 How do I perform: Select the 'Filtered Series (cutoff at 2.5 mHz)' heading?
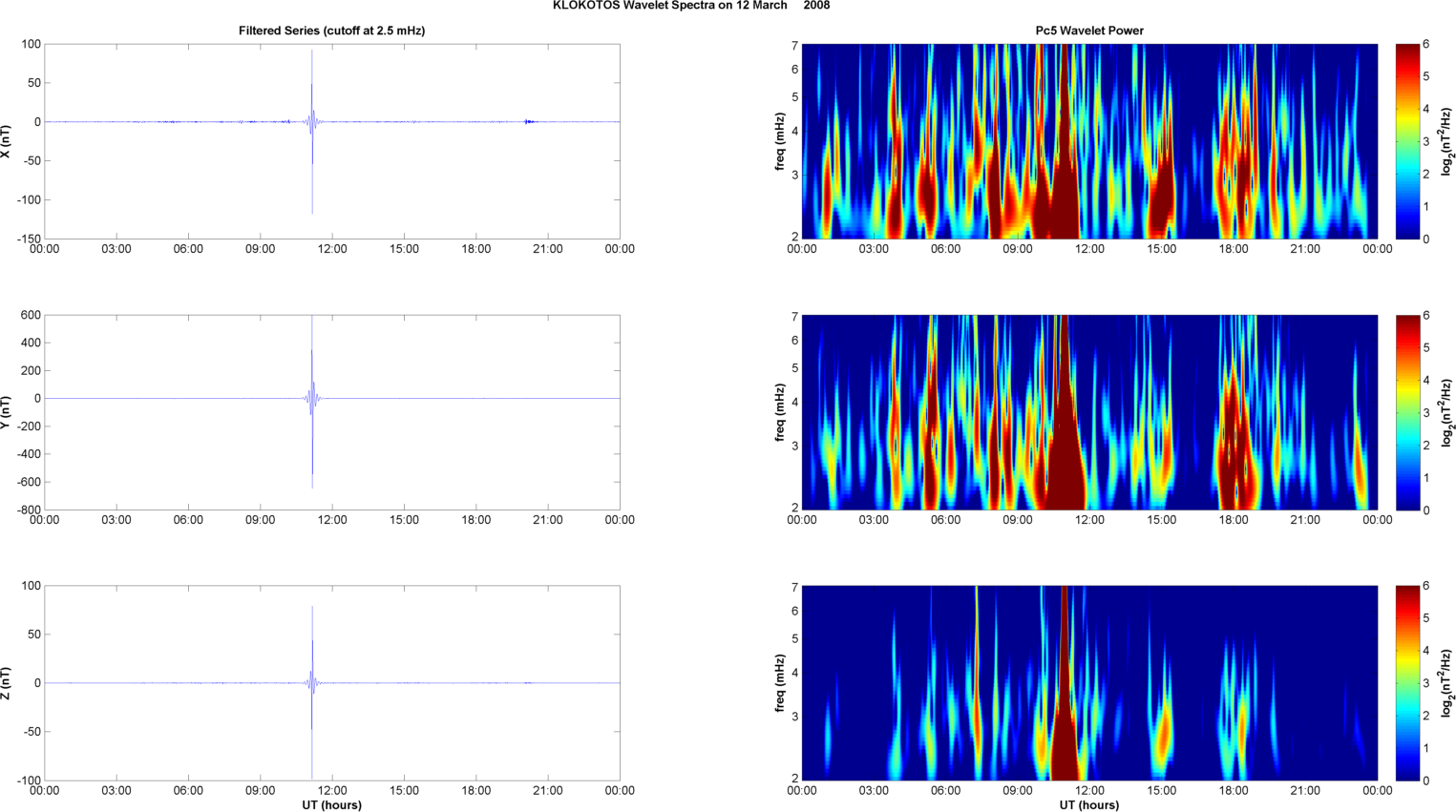click(332, 31)
